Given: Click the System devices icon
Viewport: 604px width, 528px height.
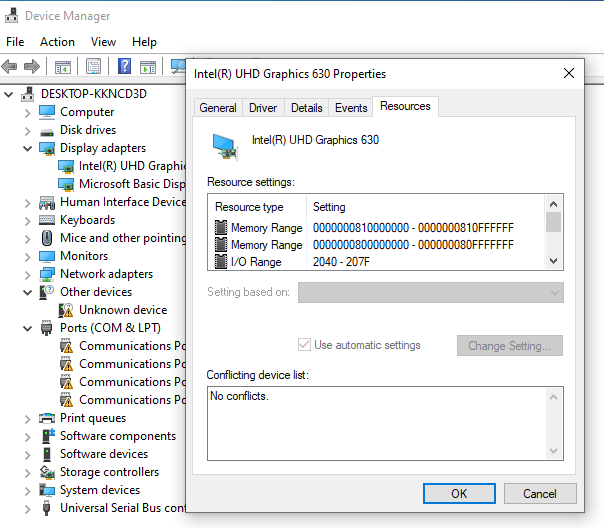Looking at the screenshot, I should click(x=47, y=490).
